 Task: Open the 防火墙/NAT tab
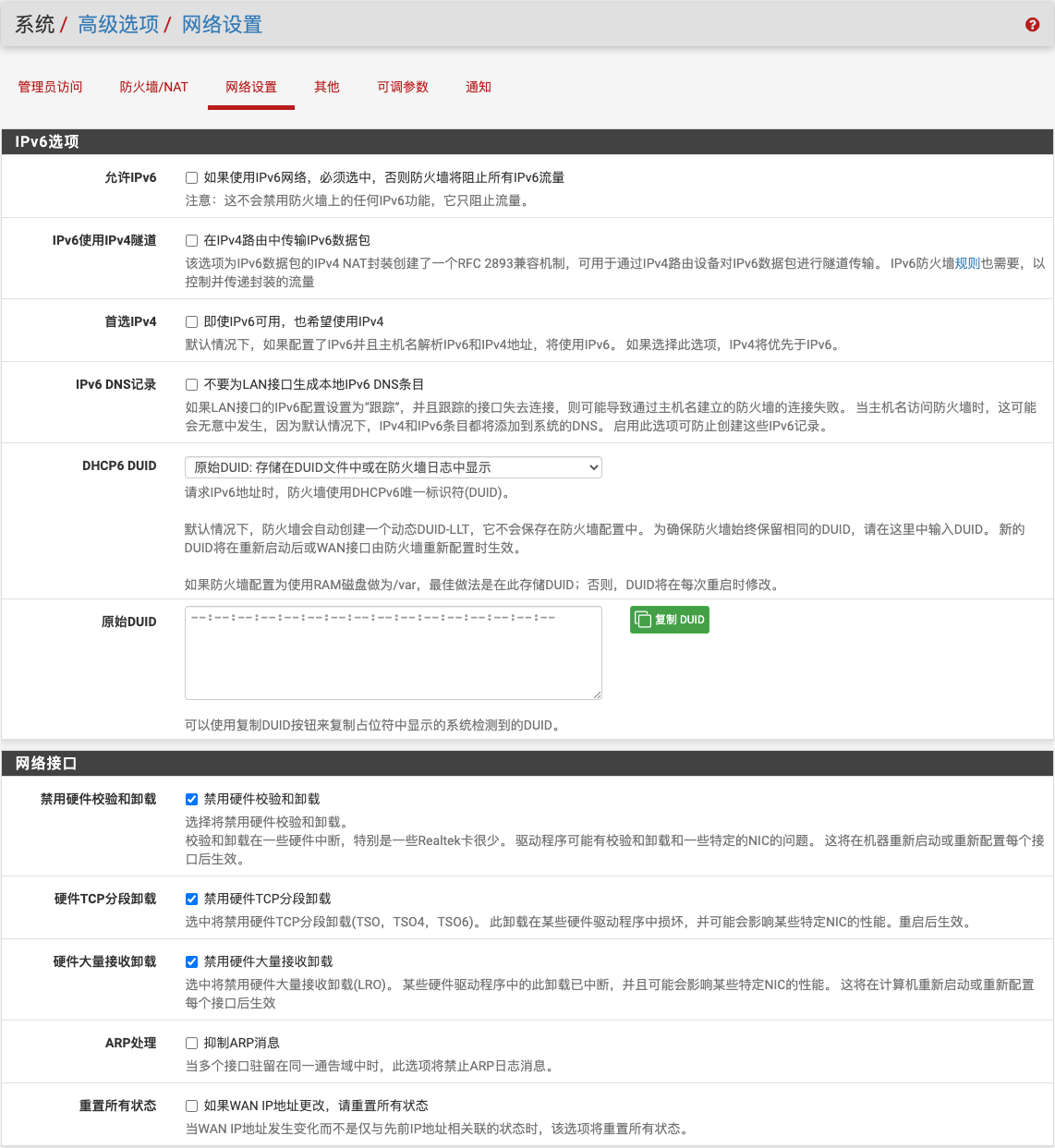[153, 87]
